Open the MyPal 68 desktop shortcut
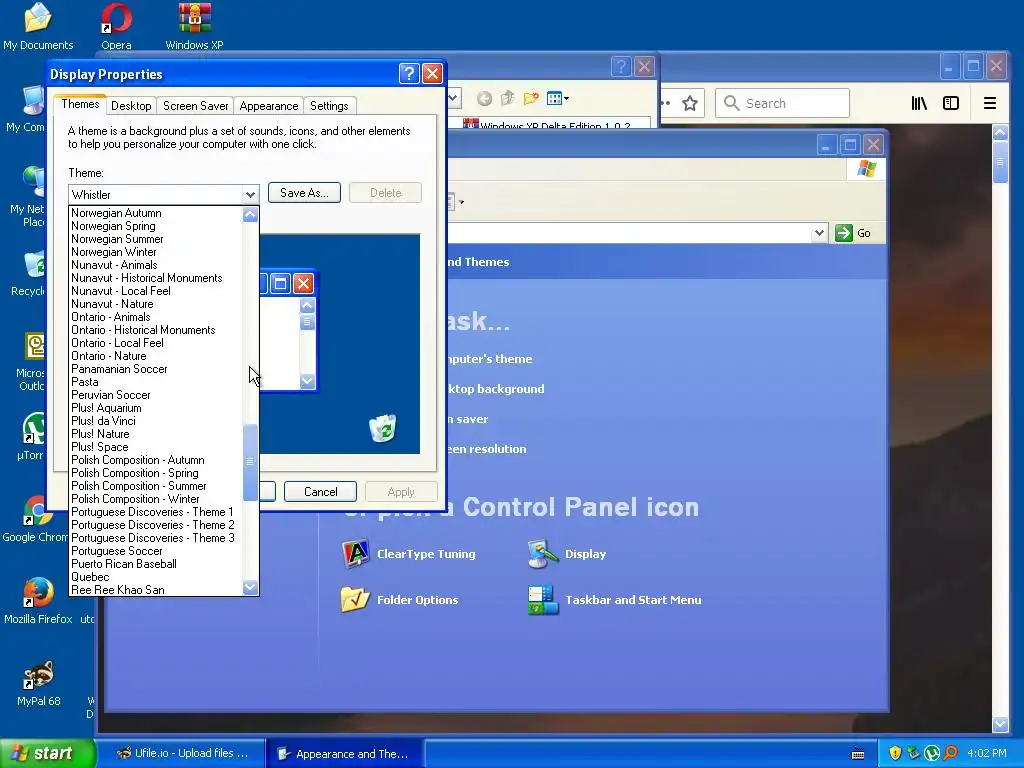Viewport: 1024px width, 768px height. pyautogui.click(x=38, y=683)
